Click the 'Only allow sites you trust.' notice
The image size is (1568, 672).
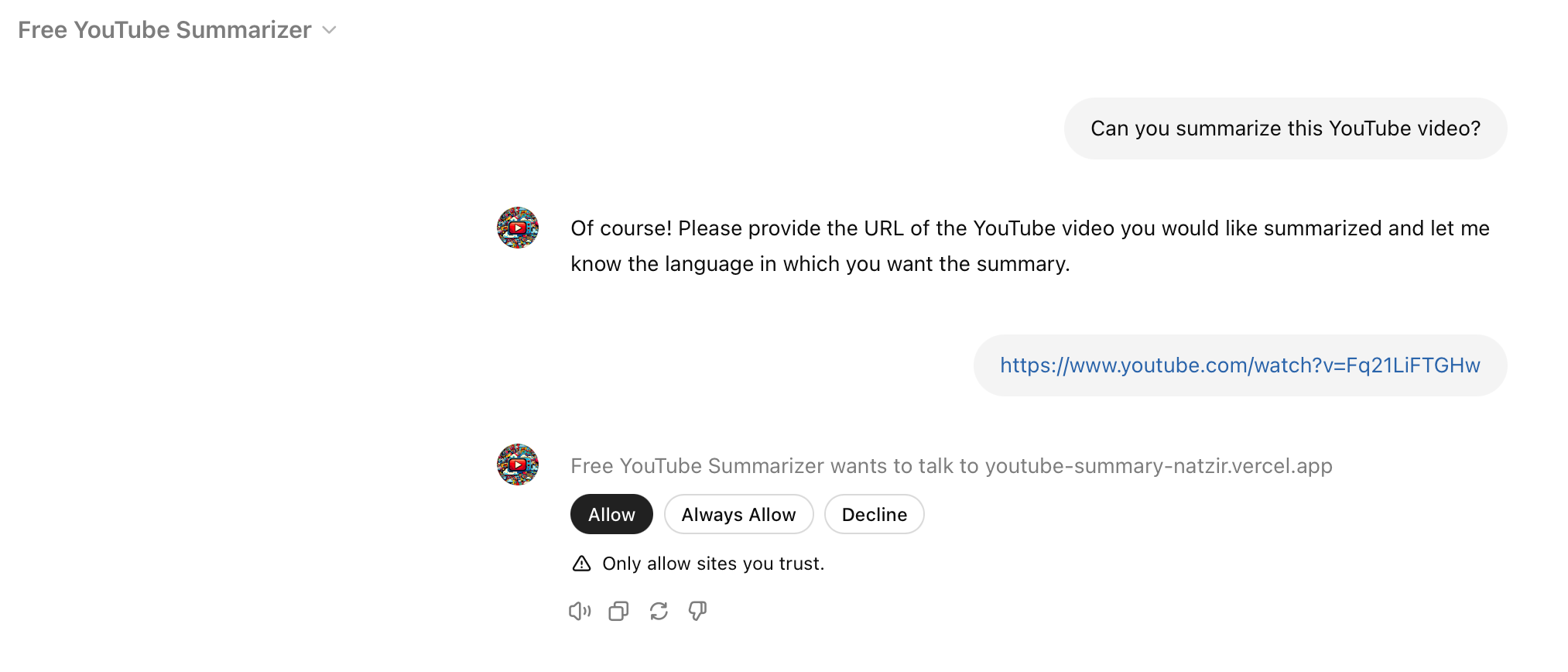pyautogui.click(x=714, y=564)
